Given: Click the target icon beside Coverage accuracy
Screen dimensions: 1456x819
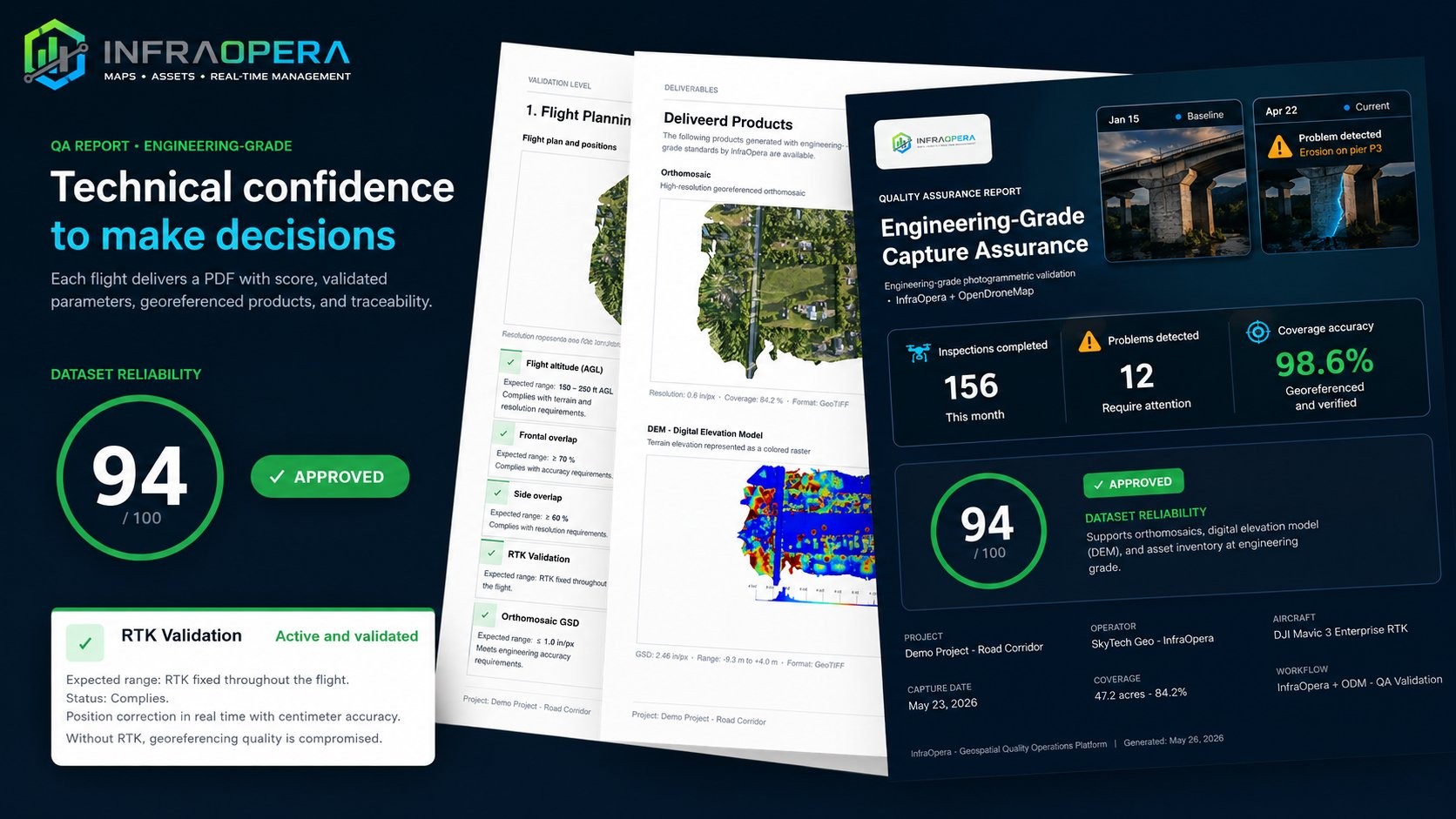Looking at the screenshot, I should [1257, 332].
